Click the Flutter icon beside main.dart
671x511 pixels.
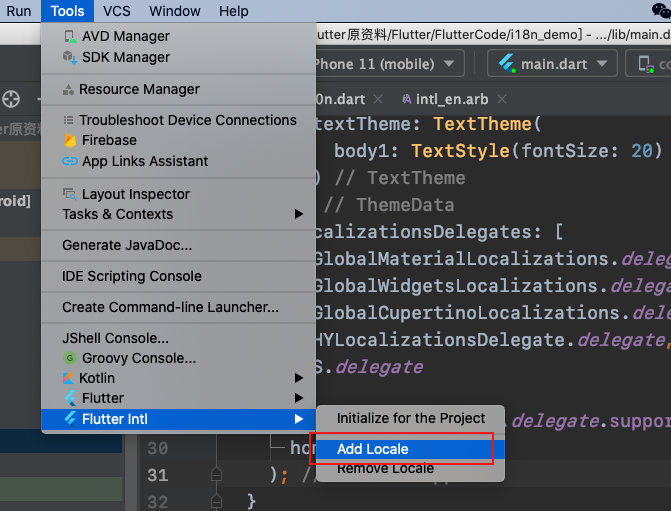pos(507,63)
